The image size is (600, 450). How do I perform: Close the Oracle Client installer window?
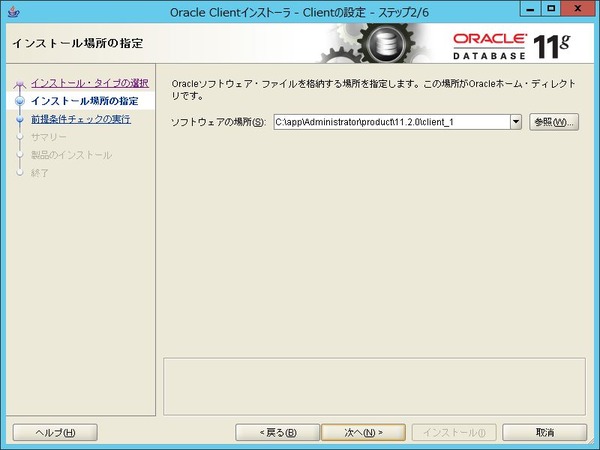(x=578, y=9)
